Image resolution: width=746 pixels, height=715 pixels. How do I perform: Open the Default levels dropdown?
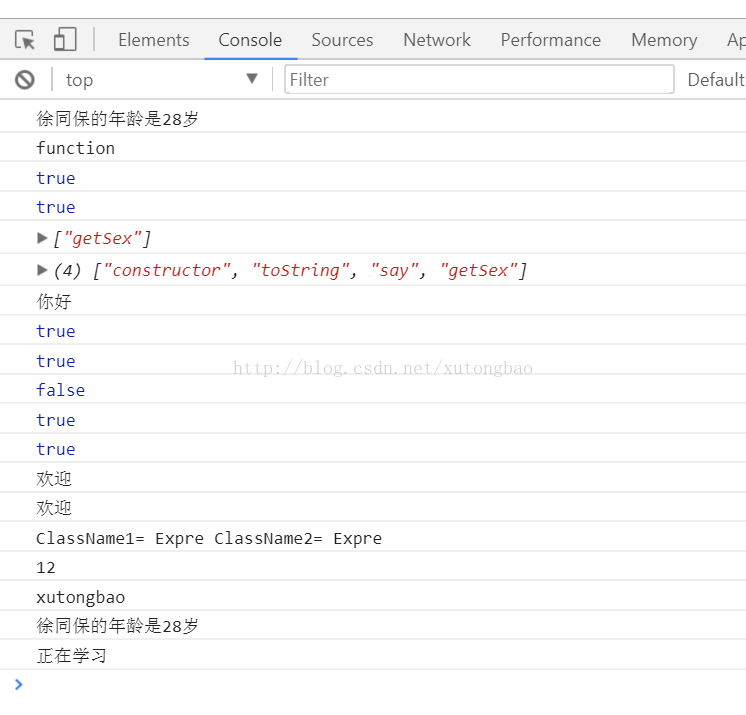(x=716, y=79)
